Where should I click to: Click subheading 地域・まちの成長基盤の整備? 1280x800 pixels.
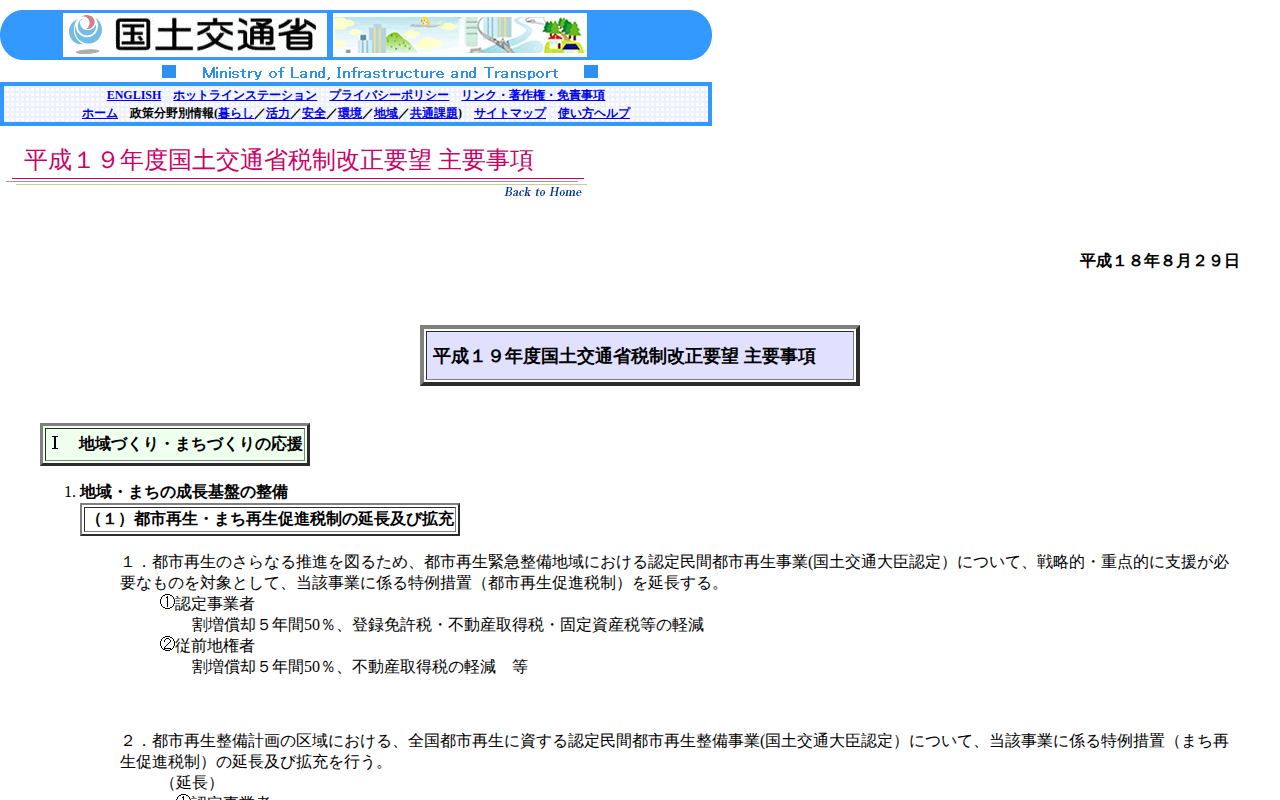pyautogui.click(x=184, y=491)
